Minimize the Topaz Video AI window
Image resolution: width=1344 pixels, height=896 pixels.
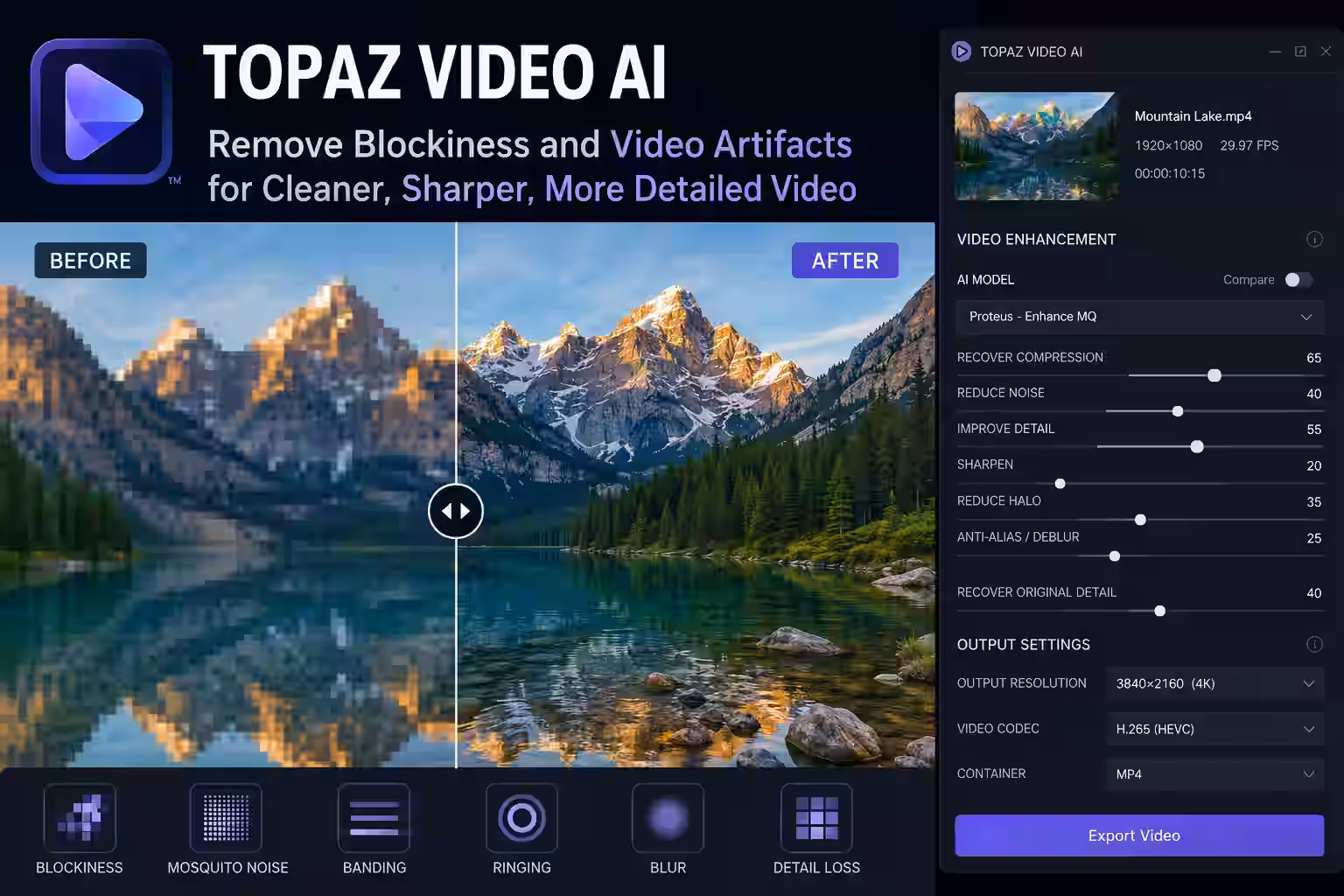1275,52
